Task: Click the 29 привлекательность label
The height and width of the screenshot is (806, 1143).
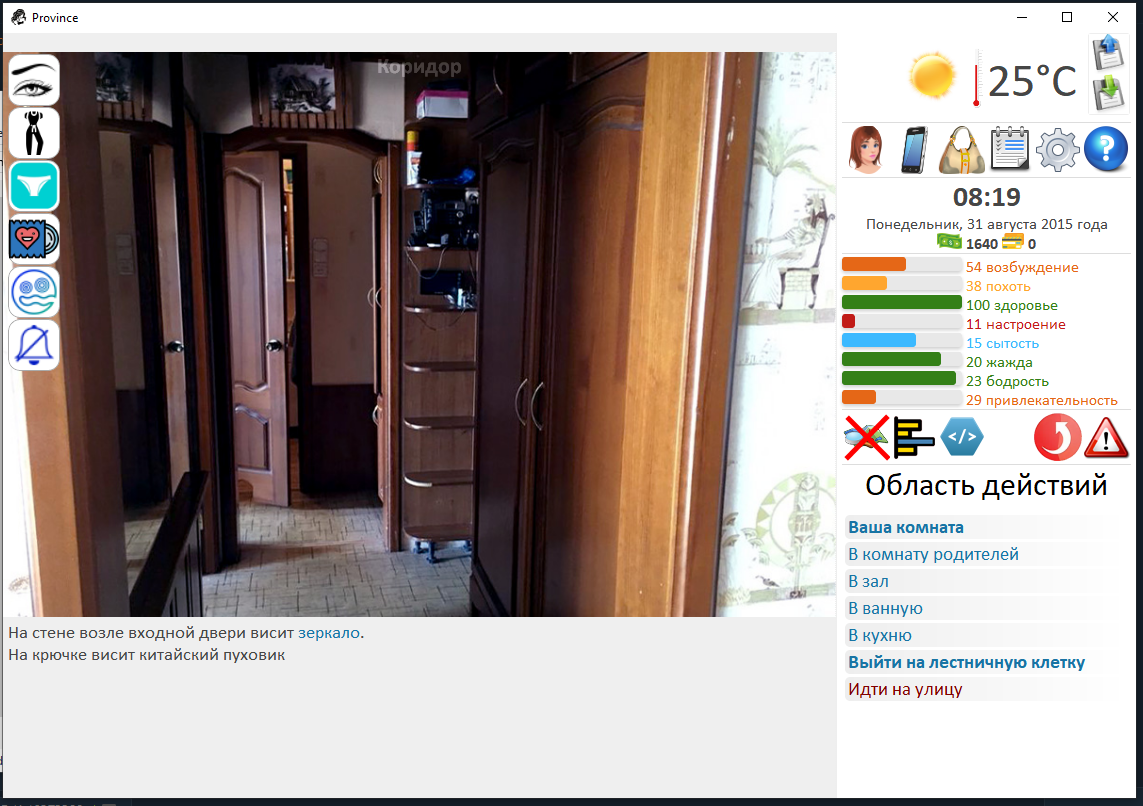Action: [x=1042, y=400]
